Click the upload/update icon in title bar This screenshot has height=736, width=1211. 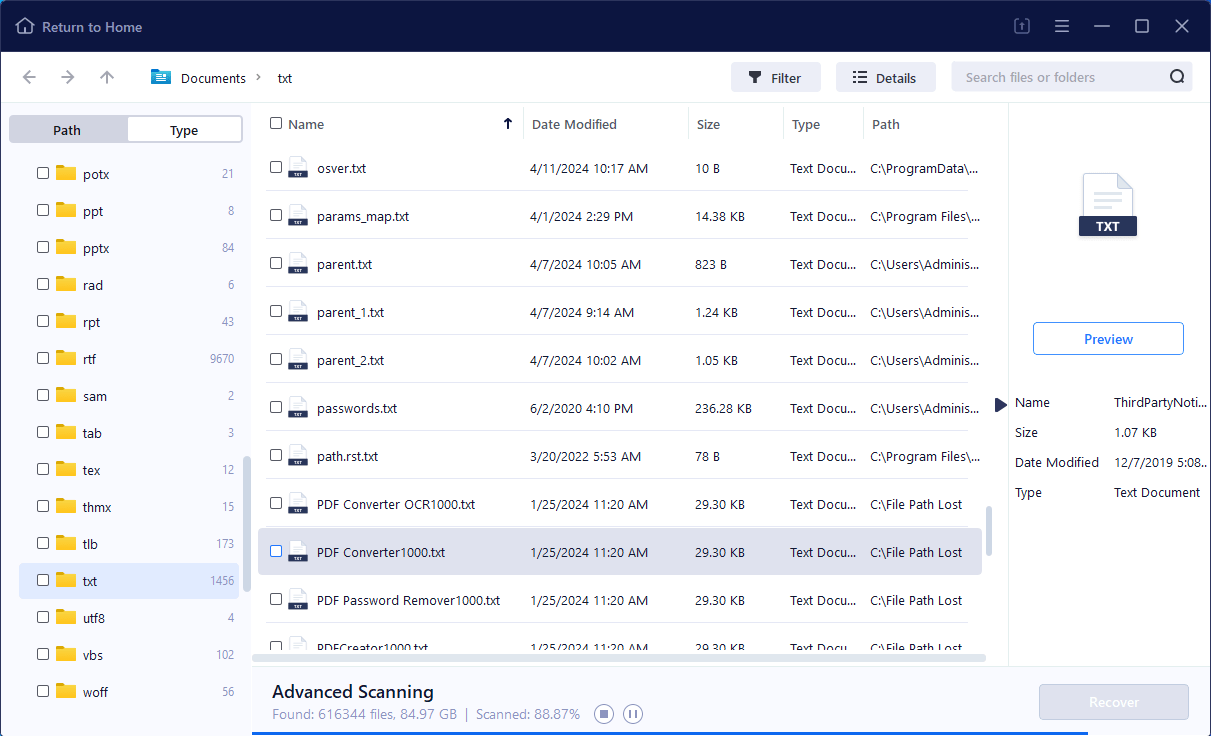[1021, 27]
